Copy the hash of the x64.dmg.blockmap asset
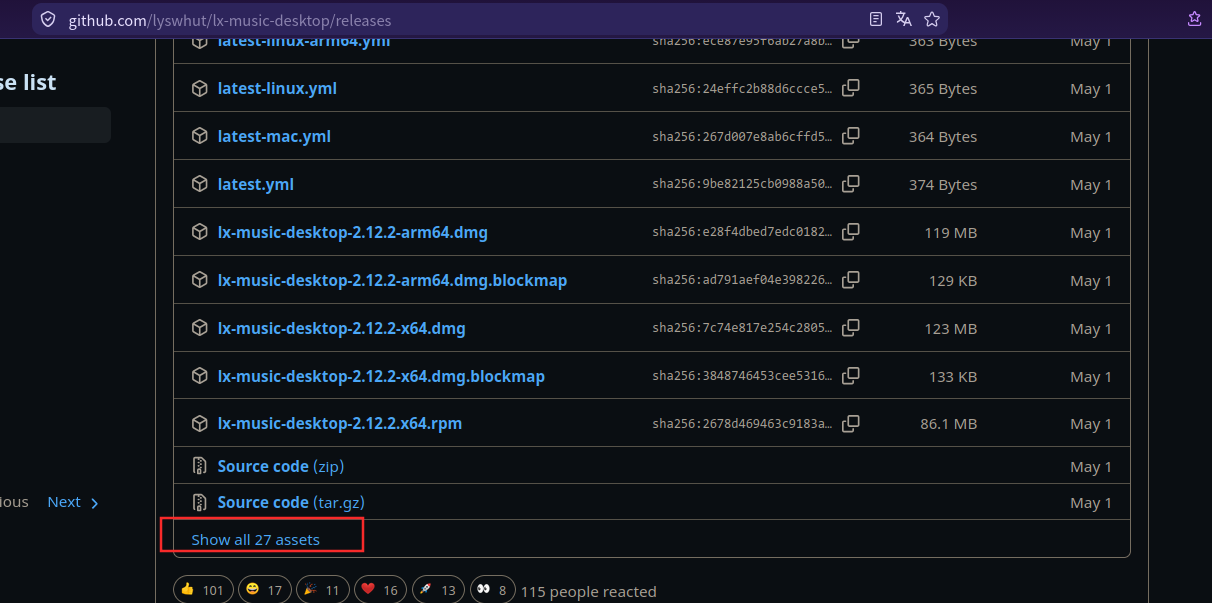1212x603 pixels. pyautogui.click(x=851, y=376)
